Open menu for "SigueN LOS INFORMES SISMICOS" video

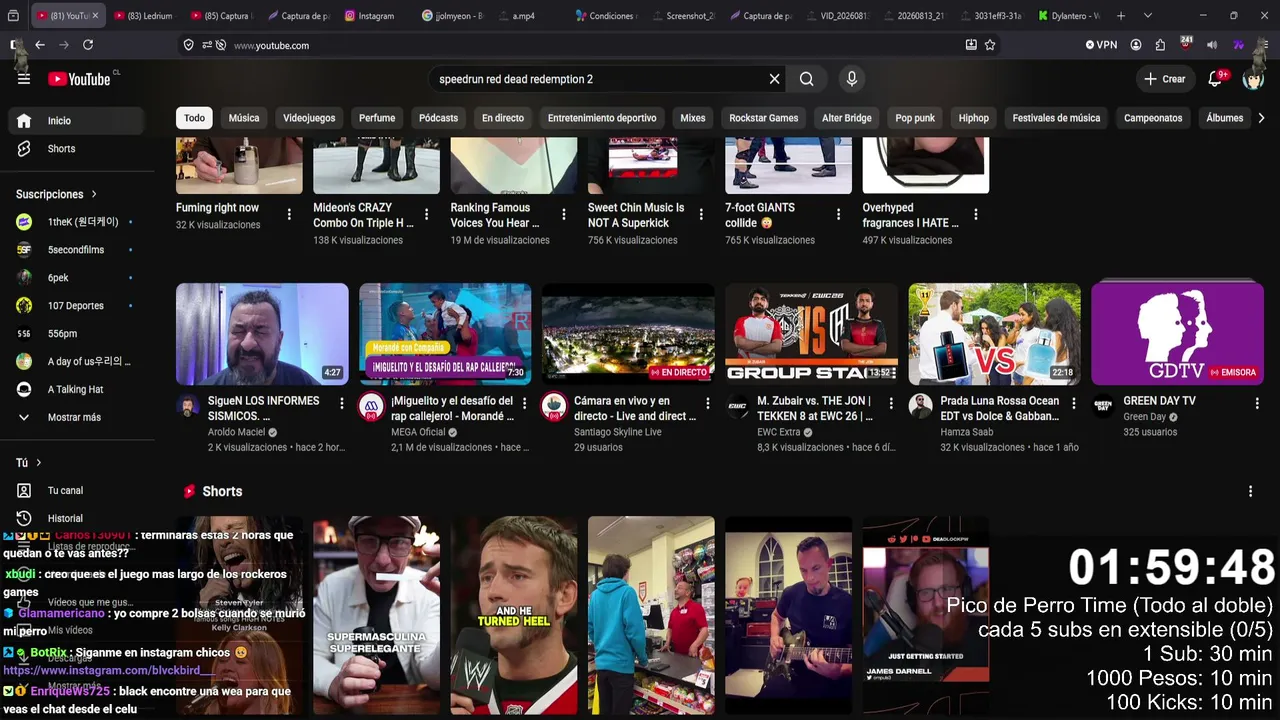(x=341, y=404)
